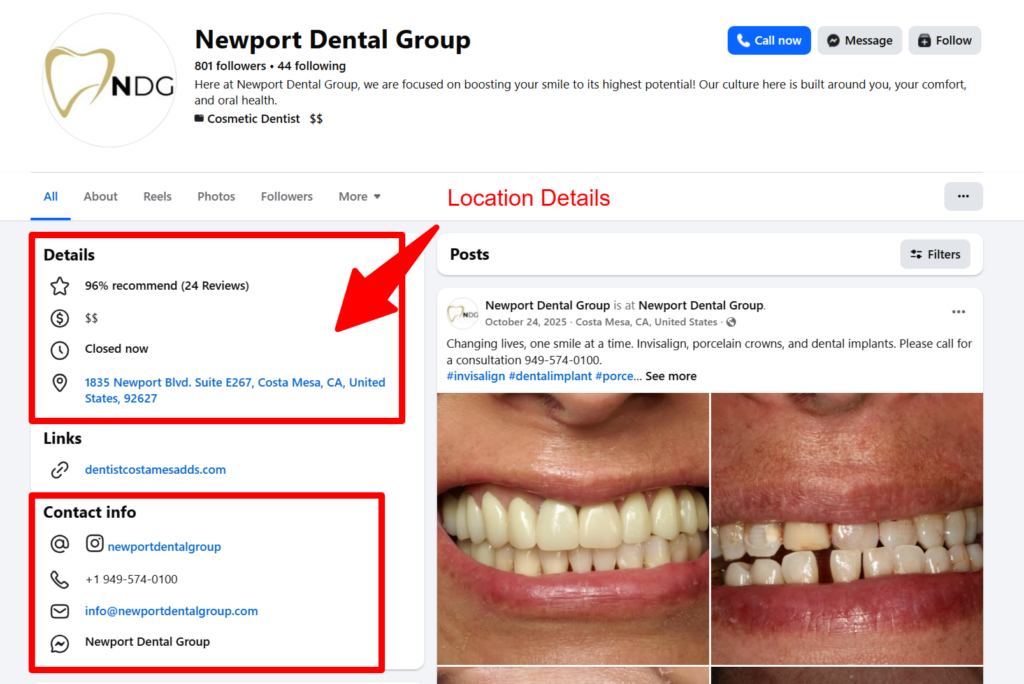
Task: Select the All tab
Action: [50, 197]
